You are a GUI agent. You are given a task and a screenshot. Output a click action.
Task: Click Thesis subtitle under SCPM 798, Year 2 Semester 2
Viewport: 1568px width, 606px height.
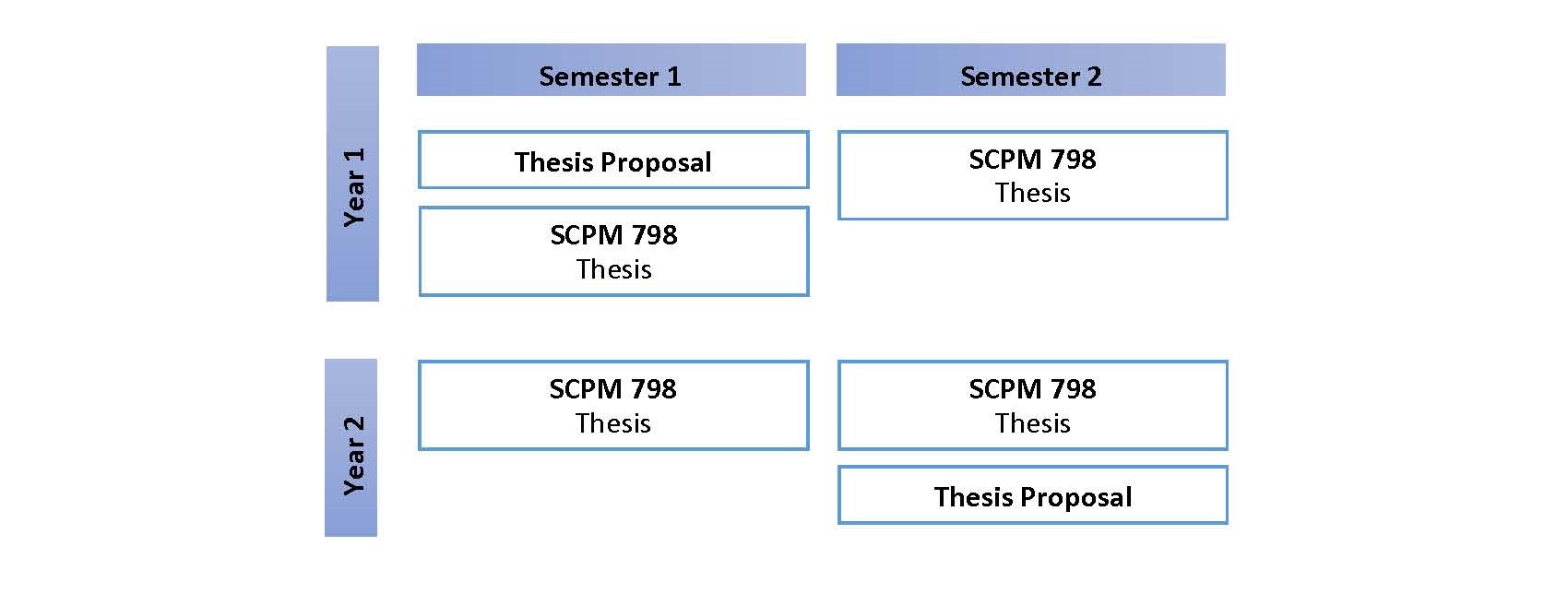coord(1032,423)
